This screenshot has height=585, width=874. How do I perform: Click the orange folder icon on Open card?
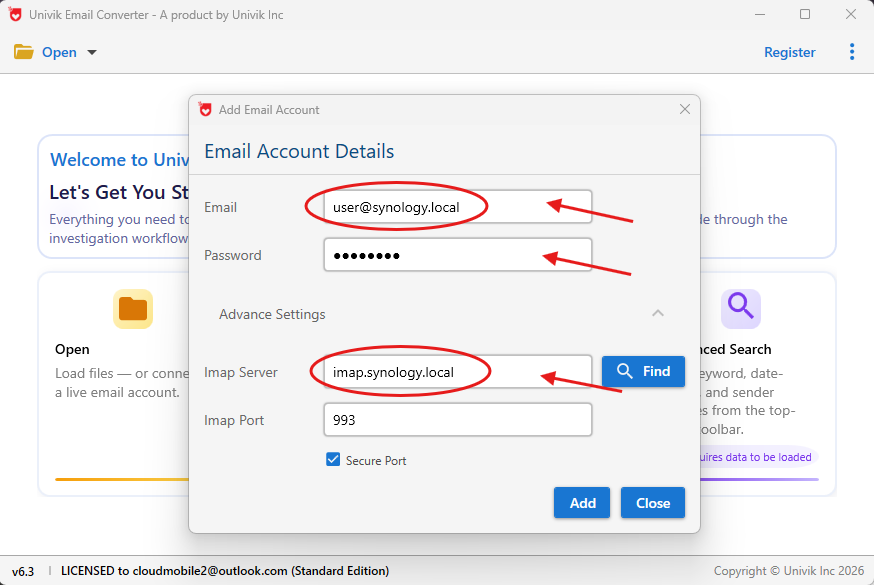click(x=133, y=309)
